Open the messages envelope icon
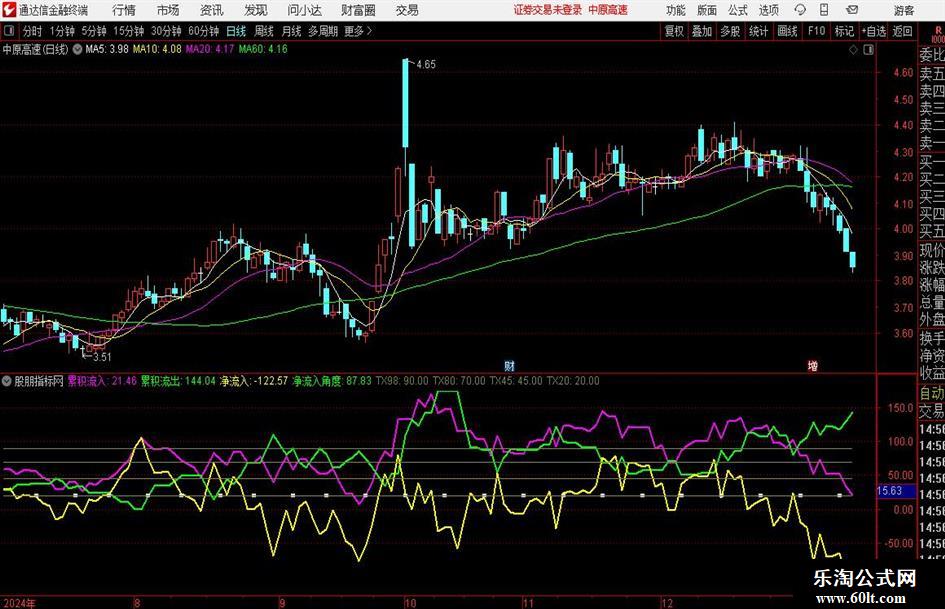The height and width of the screenshot is (609, 945). (852, 10)
